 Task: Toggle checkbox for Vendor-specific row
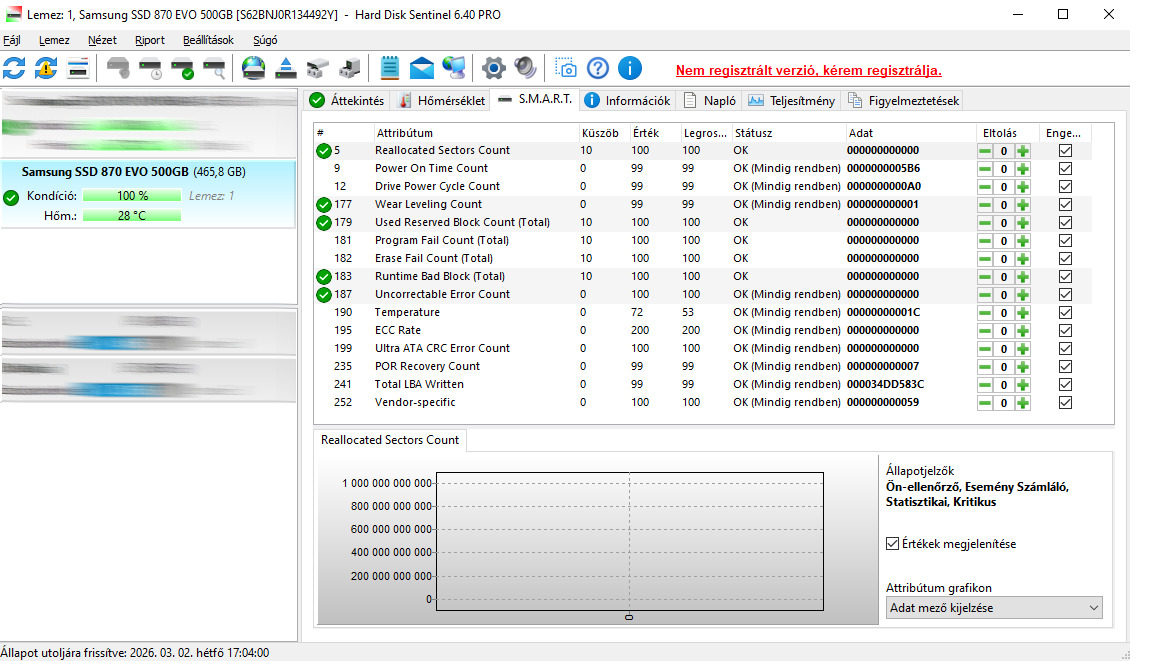pyautogui.click(x=1065, y=402)
